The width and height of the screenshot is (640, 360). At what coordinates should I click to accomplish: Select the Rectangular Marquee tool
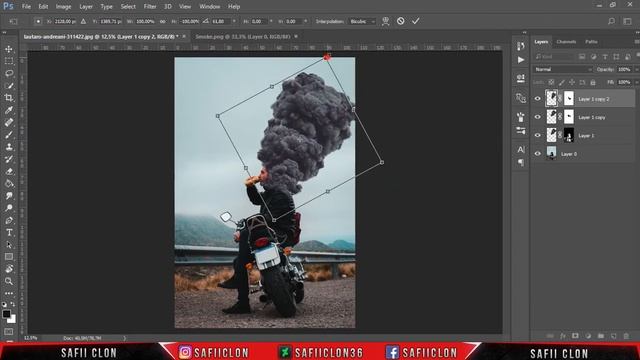coord(9,61)
